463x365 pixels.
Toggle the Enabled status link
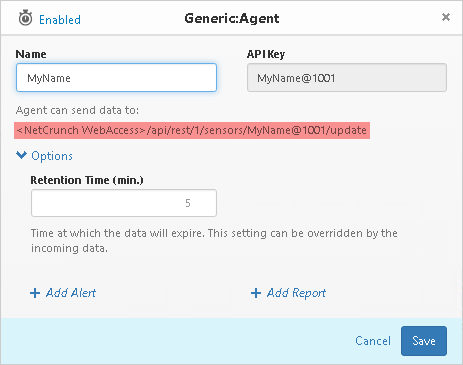coord(60,20)
